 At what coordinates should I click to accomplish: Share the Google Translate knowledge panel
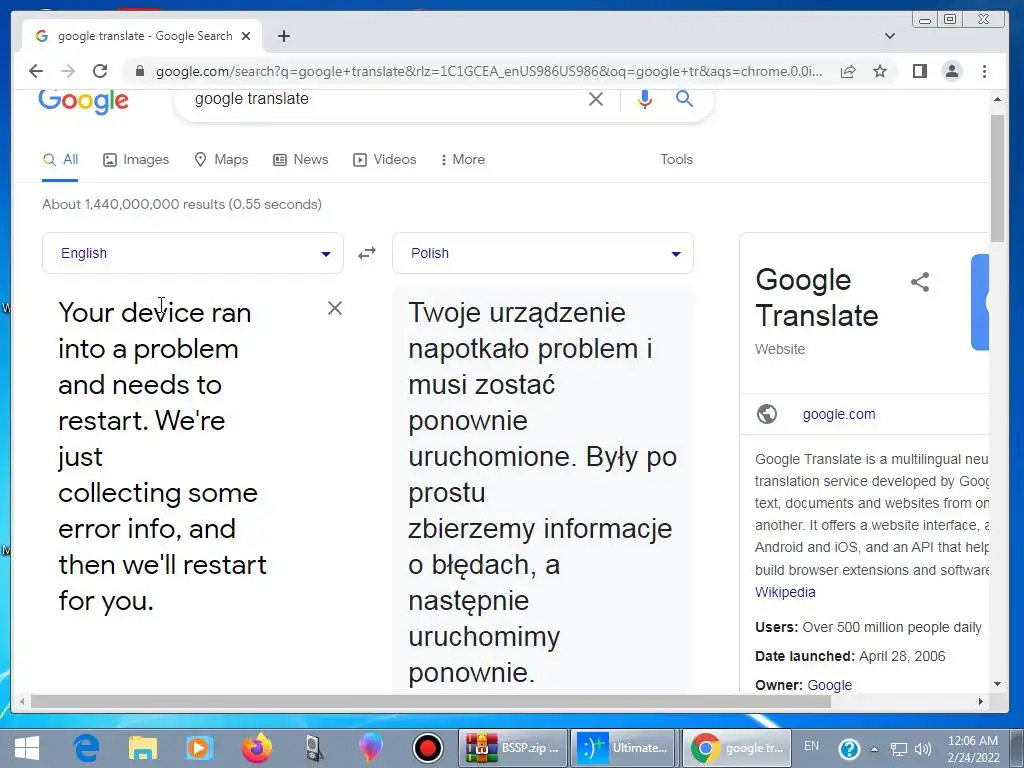click(920, 282)
